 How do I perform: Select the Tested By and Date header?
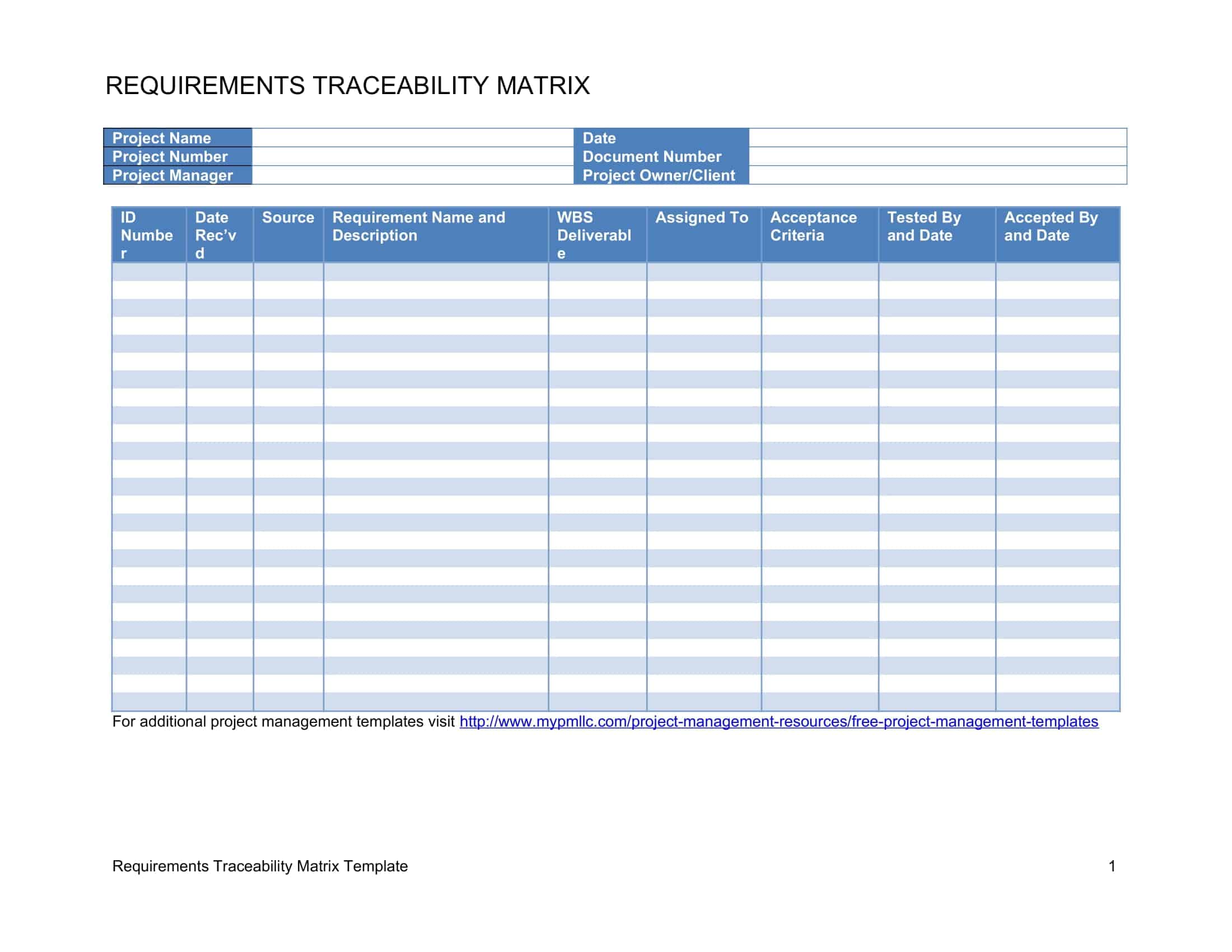937,235
